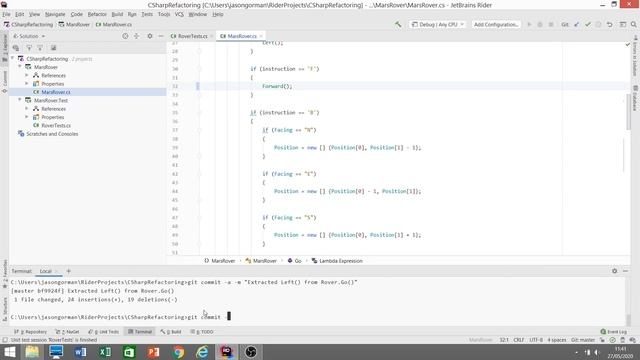Open the Tests menu
The image size is (640, 360).
(147, 14)
